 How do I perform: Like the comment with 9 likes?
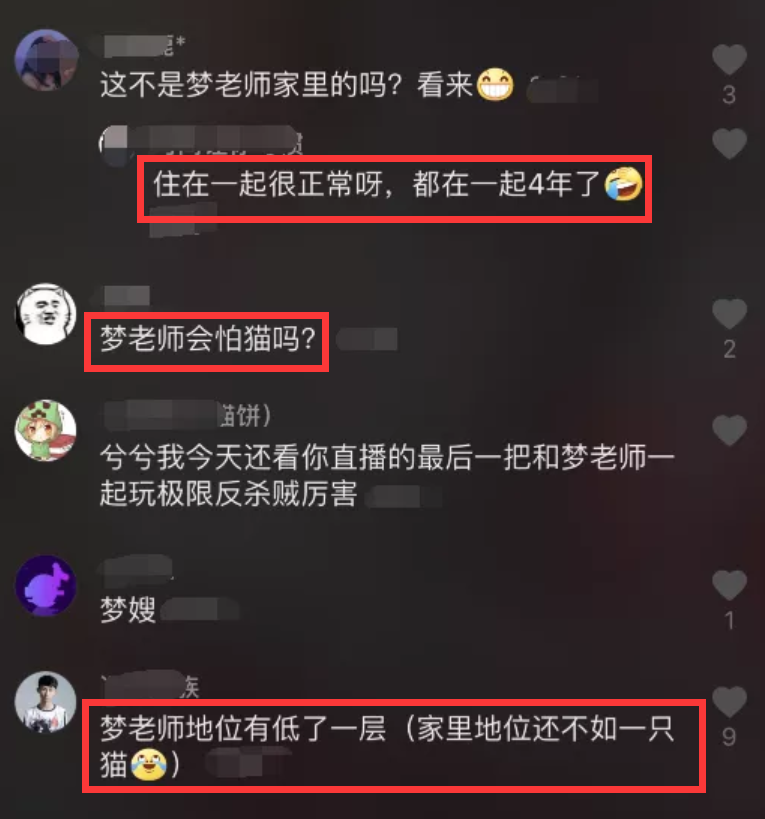[x=729, y=701]
